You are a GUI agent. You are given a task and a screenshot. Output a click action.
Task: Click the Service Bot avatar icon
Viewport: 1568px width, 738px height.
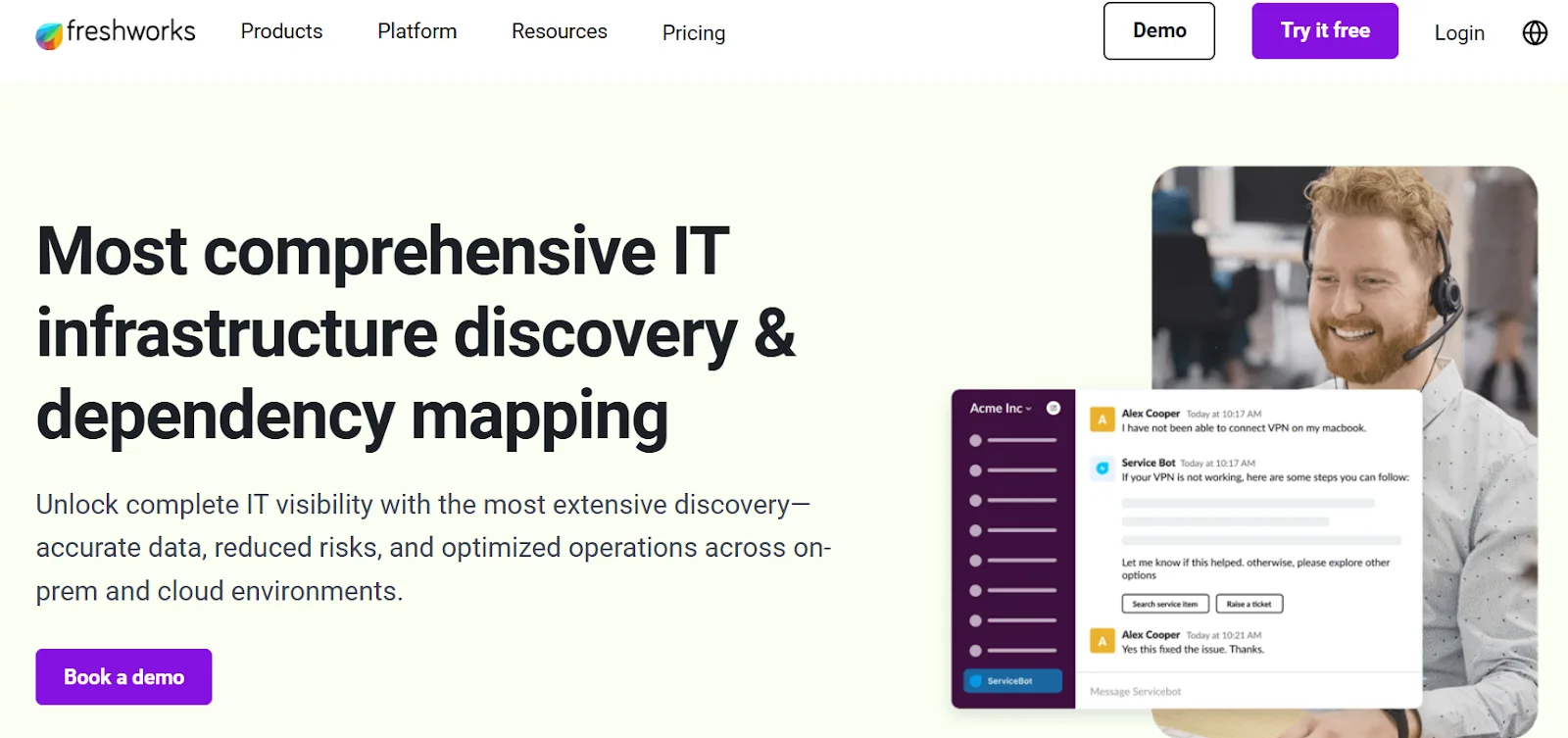click(x=1102, y=468)
